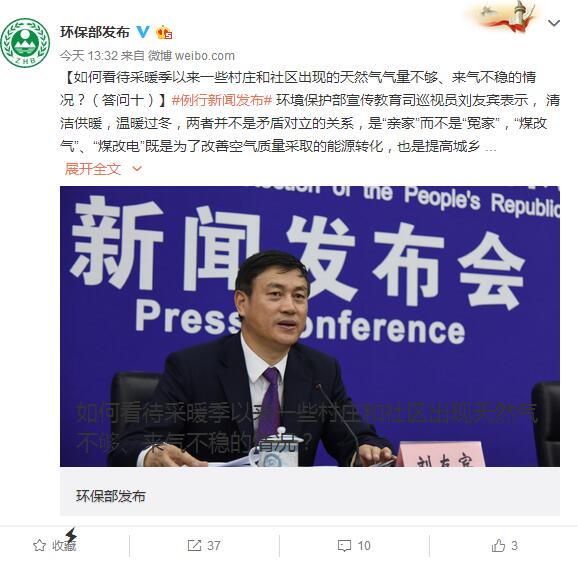Toggle the 收藏 favorite label
The image size is (578, 565).
click(x=64, y=546)
